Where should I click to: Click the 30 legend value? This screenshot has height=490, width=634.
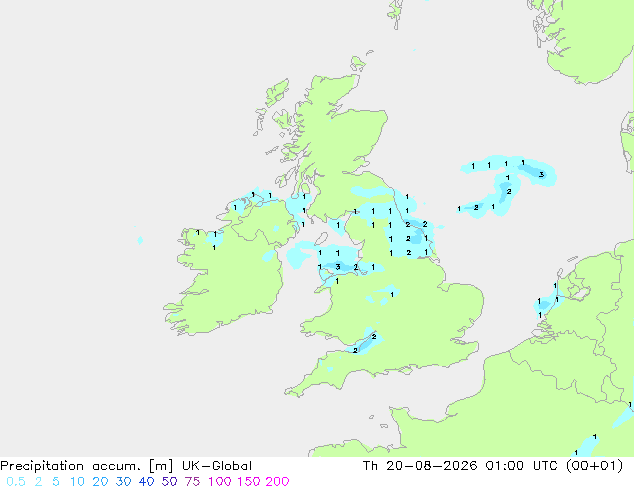pos(123,482)
